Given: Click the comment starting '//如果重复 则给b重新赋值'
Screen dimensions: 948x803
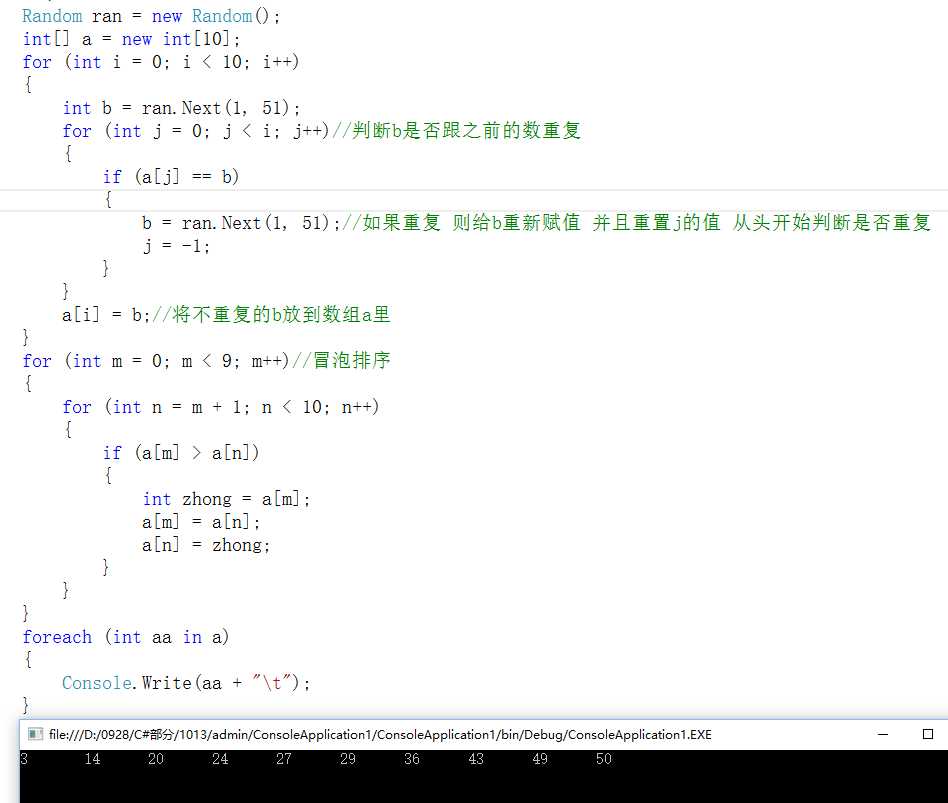Looking at the screenshot, I should point(636,223).
